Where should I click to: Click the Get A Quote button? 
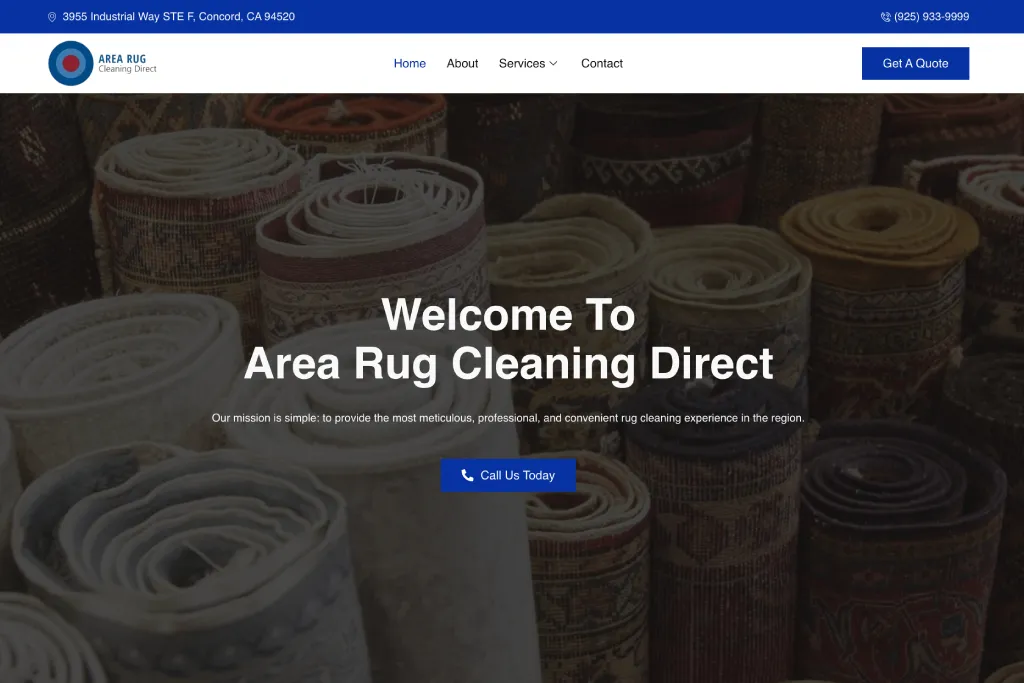(915, 63)
